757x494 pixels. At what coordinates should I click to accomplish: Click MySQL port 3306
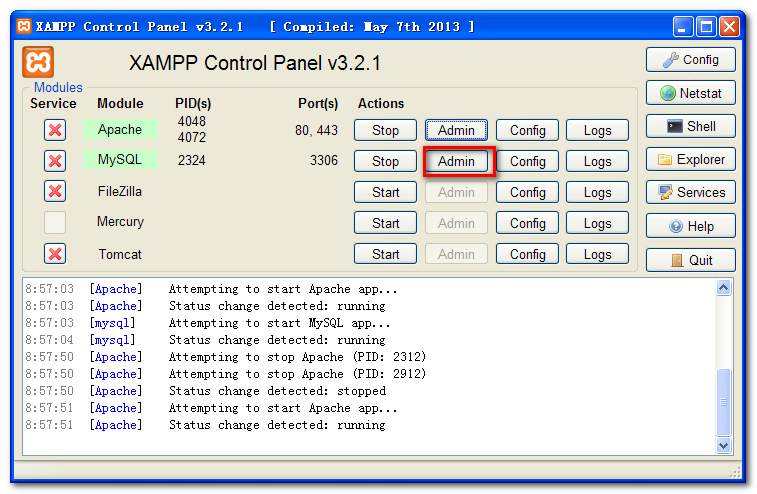coord(323,160)
